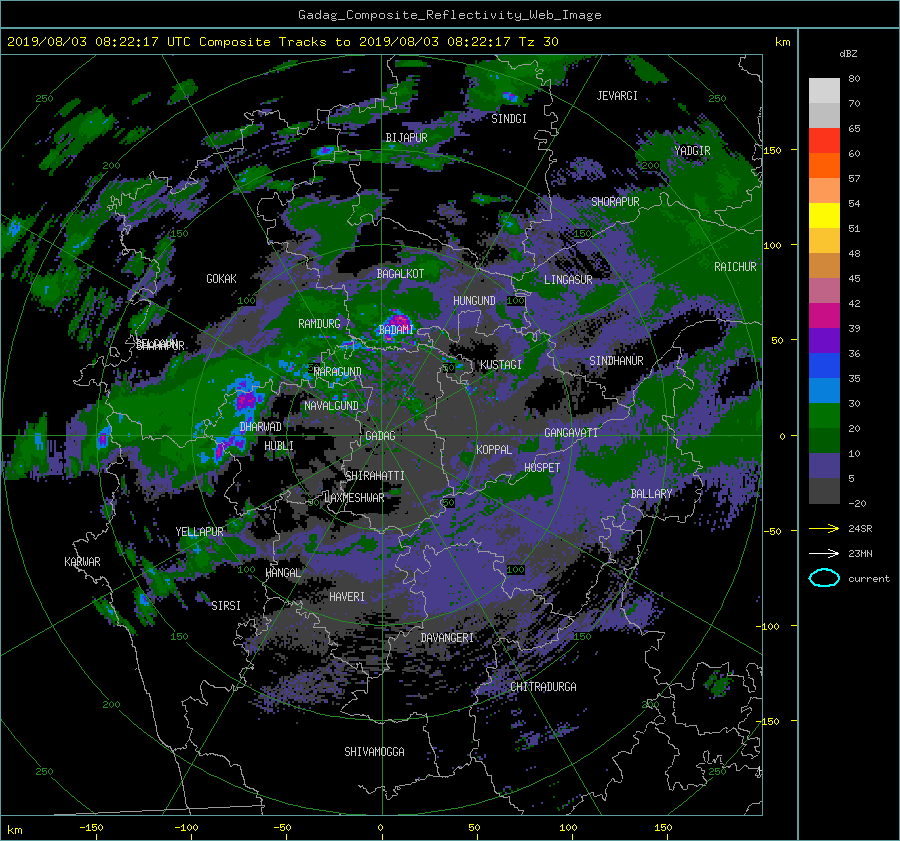
Task: Click the RAMDURG town label
Action: (319, 324)
